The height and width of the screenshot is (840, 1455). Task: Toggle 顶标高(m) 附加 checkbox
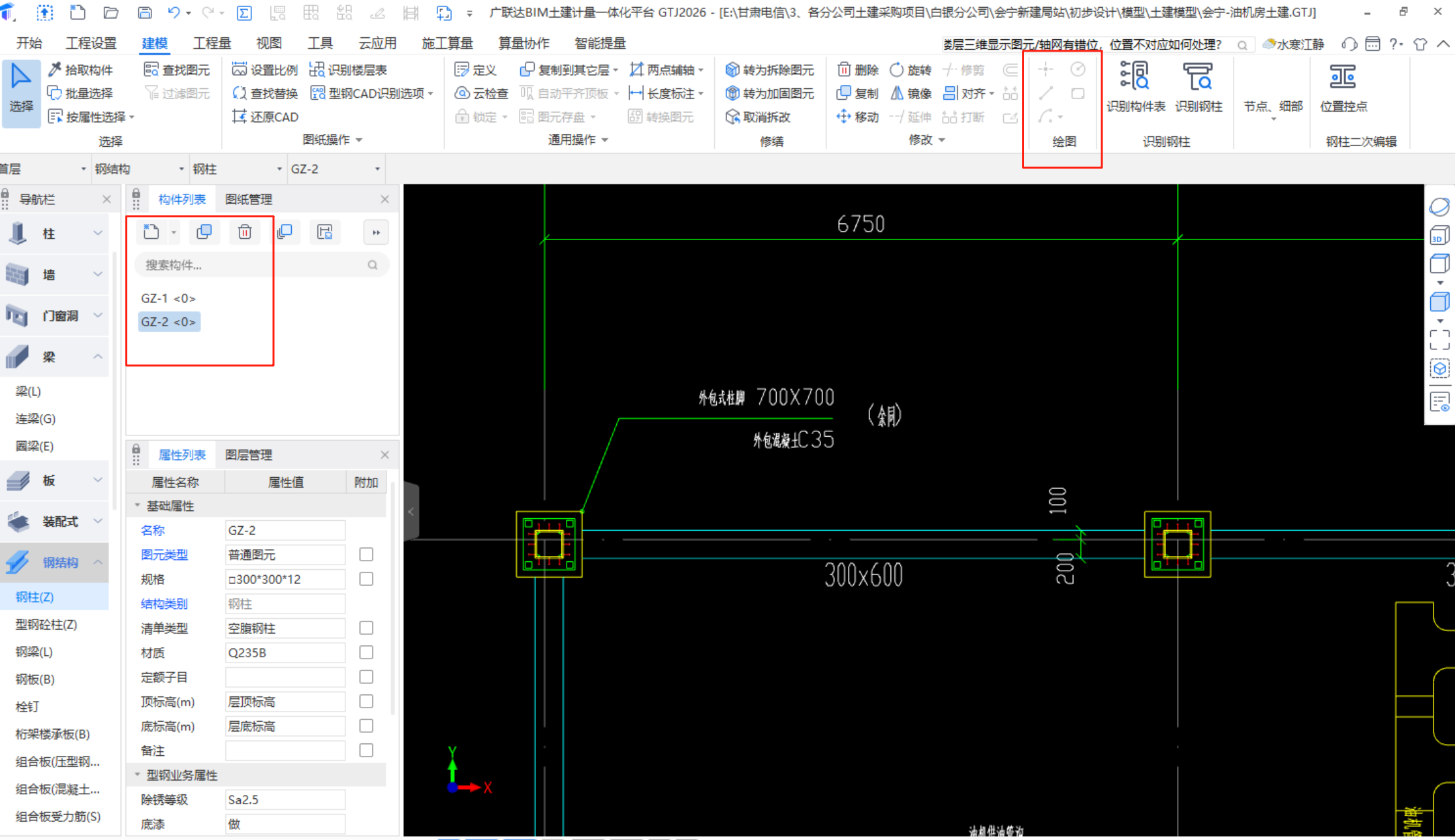pyautogui.click(x=366, y=701)
